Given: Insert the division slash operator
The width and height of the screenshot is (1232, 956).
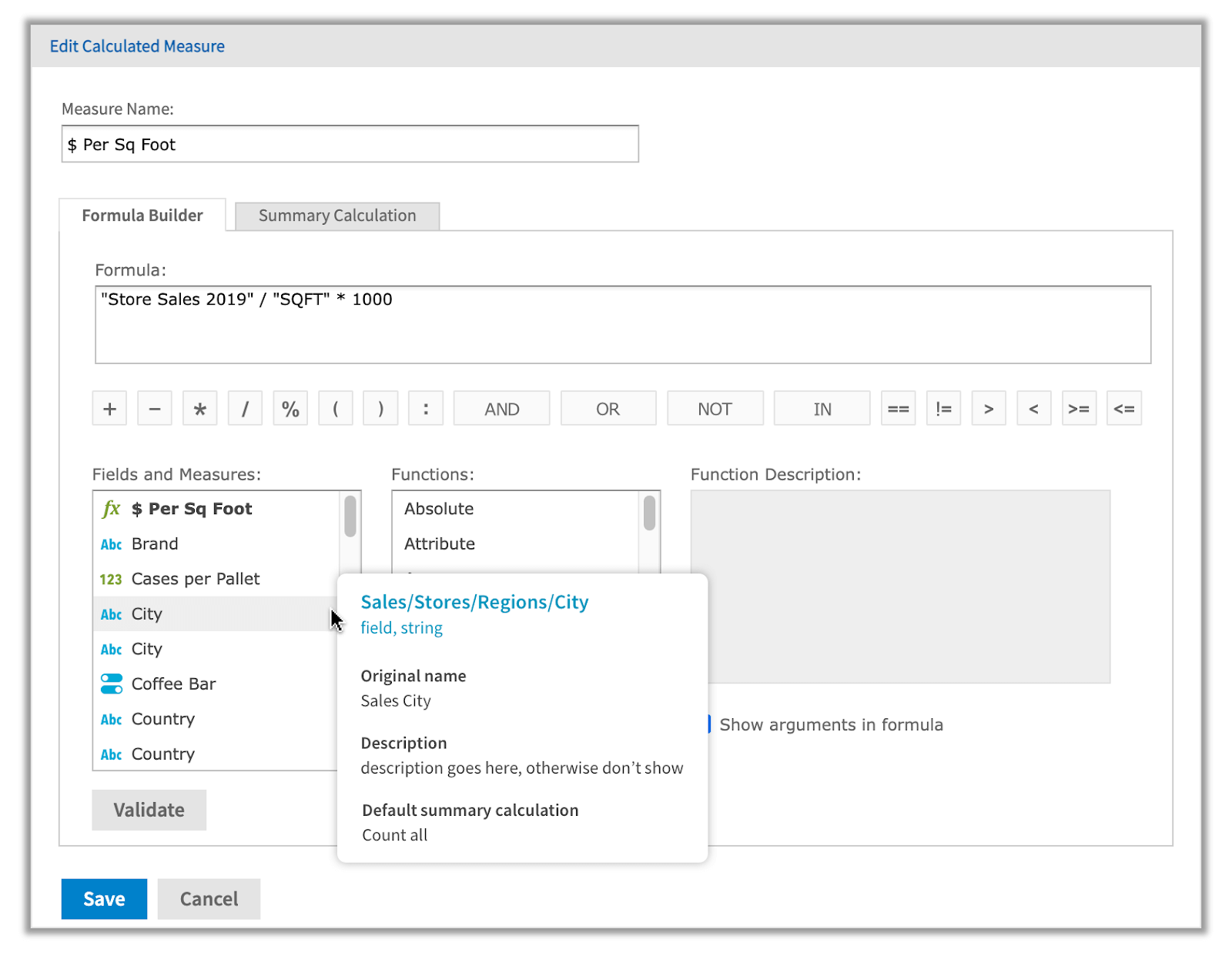Looking at the screenshot, I should pyautogui.click(x=245, y=409).
